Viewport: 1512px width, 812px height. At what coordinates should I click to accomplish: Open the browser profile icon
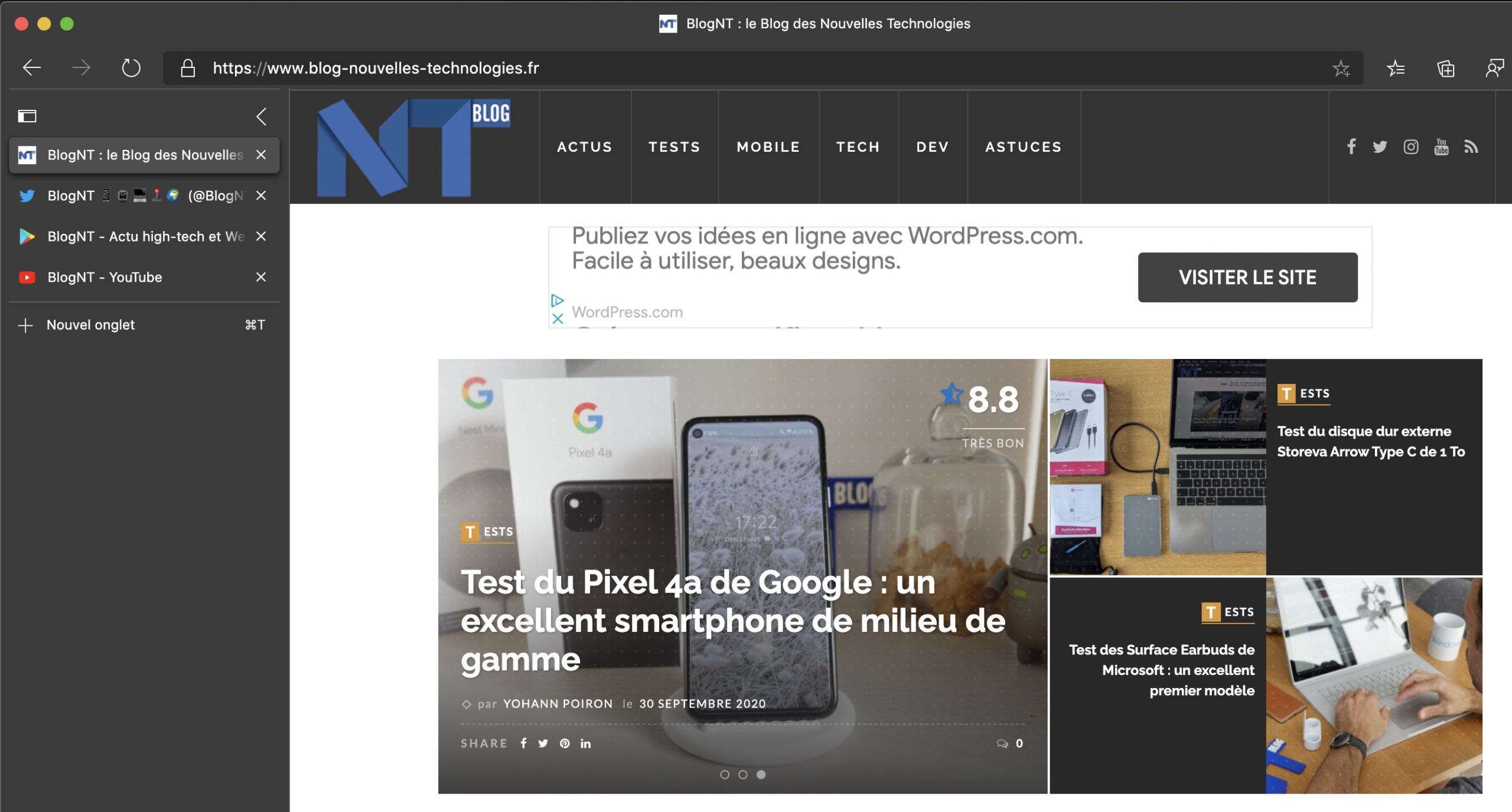point(1494,69)
